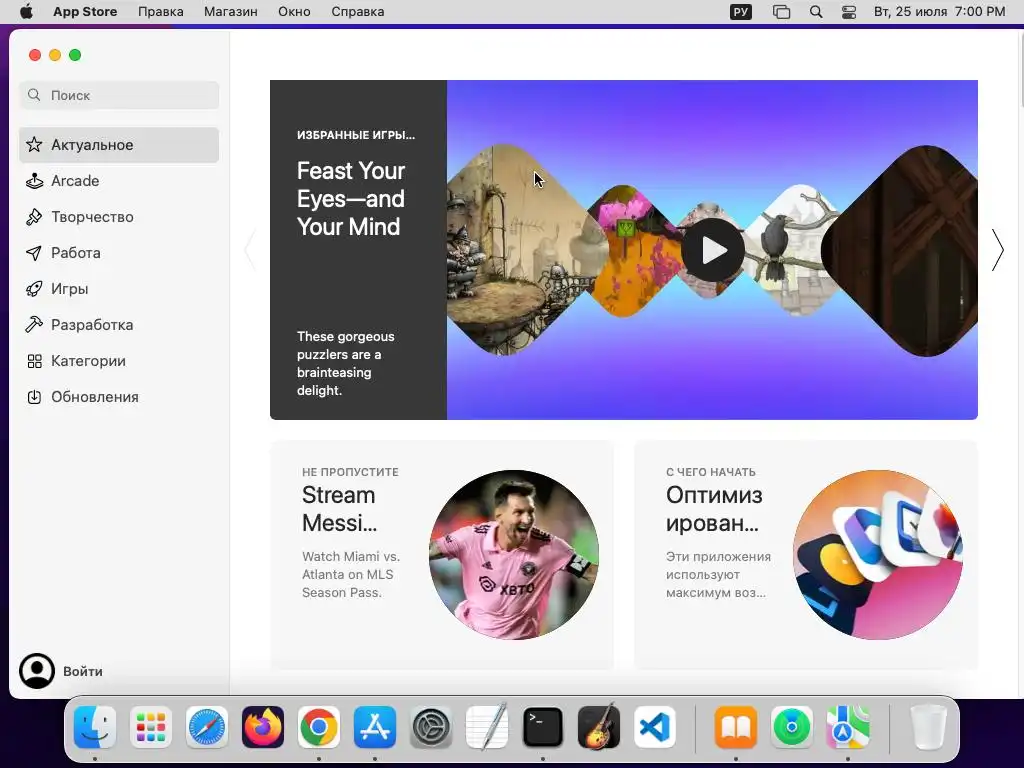This screenshot has height=768, width=1024.
Task: Open Books from the Dock
Action: click(x=736, y=727)
